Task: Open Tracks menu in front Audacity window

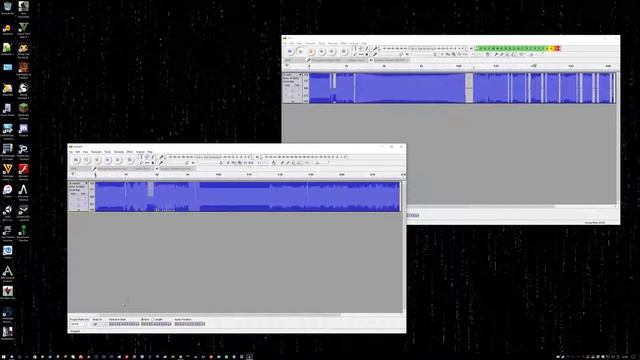Action: (108, 152)
